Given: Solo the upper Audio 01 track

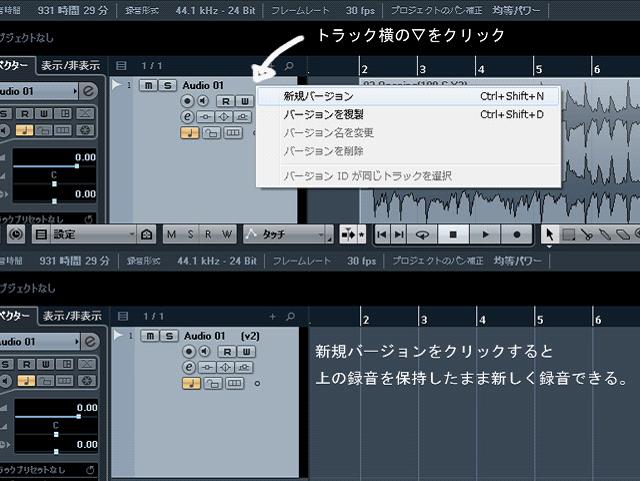Looking at the screenshot, I should click(x=166, y=86).
